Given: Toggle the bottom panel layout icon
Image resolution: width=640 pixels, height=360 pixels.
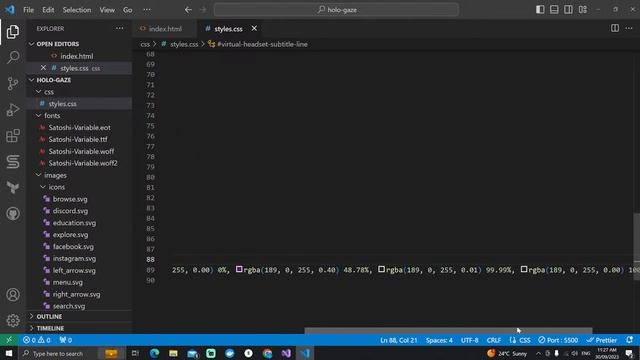Looking at the screenshot, I should pyautogui.click(x=554, y=9).
